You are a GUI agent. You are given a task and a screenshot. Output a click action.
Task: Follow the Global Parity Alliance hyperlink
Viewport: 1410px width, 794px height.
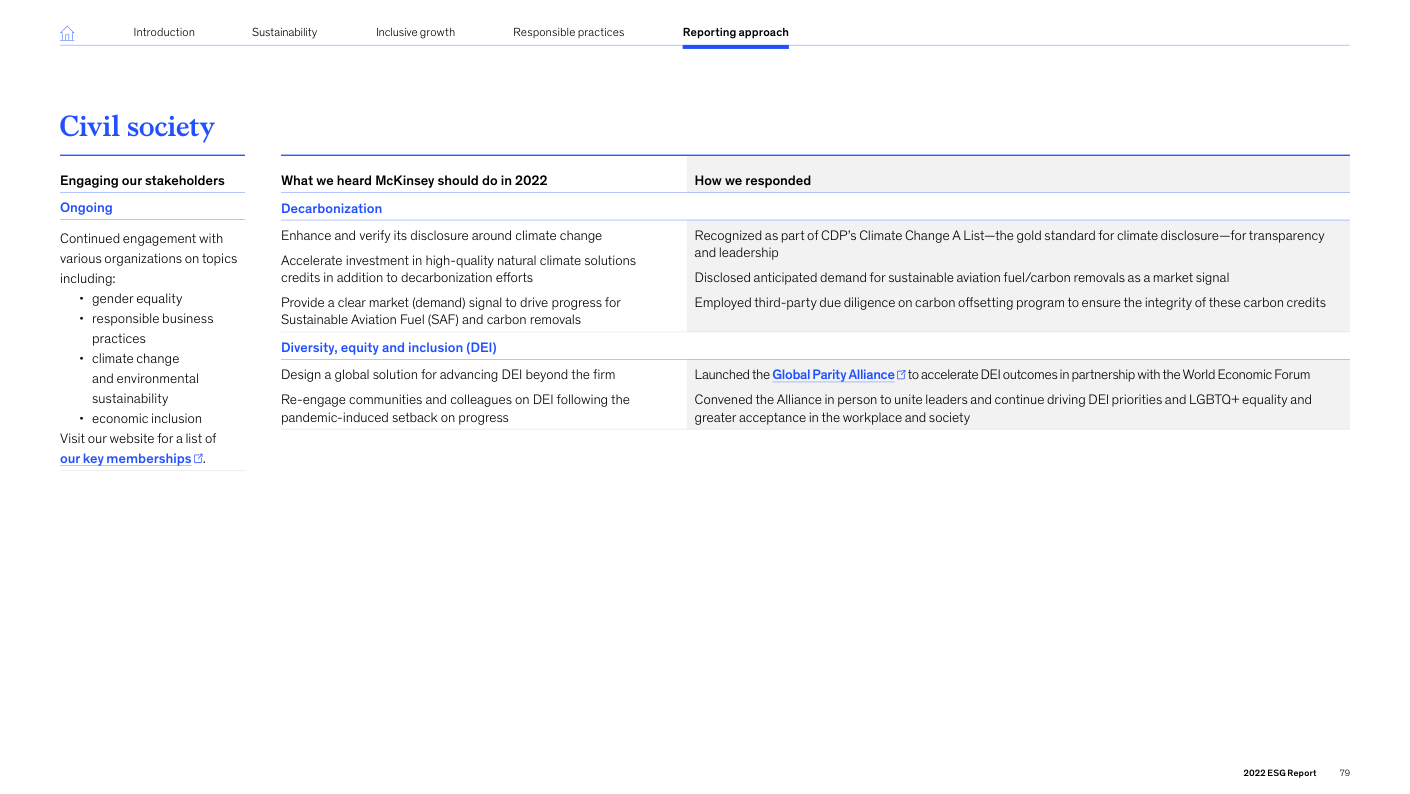coord(832,375)
